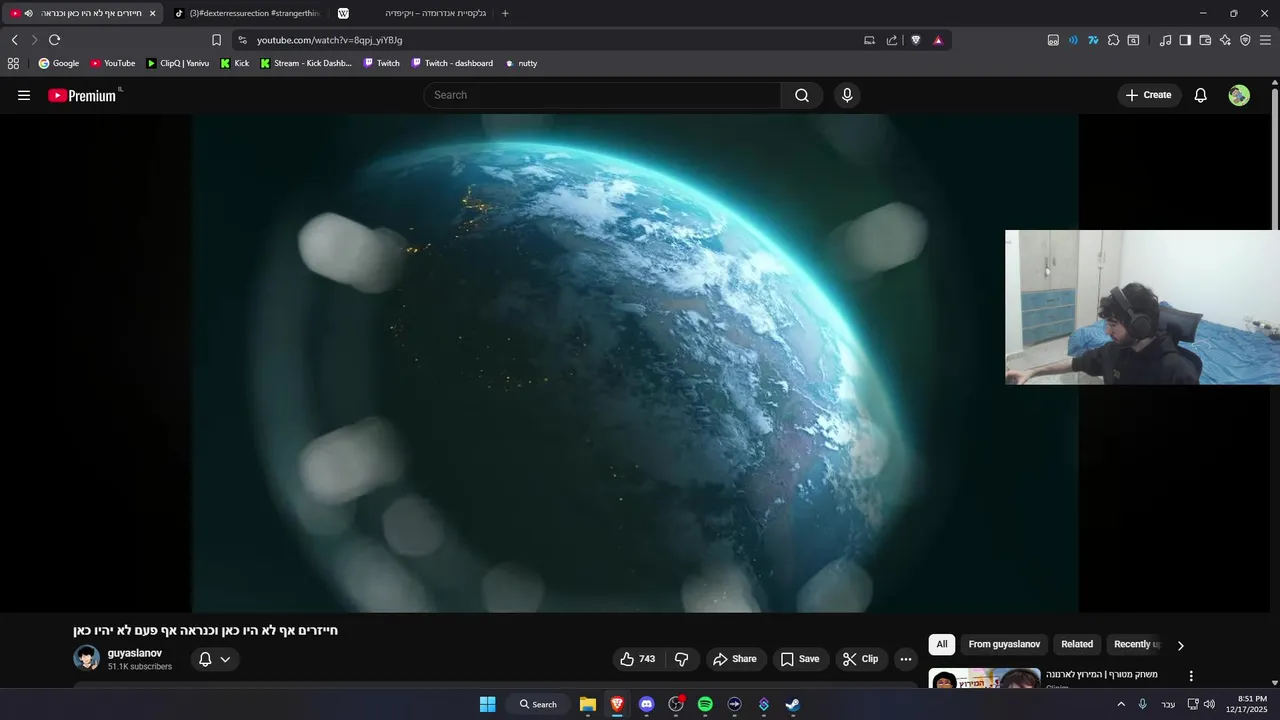The image size is (1280, 720).
Task: Open a new browser tab
Action: click(x=505, y=13)
